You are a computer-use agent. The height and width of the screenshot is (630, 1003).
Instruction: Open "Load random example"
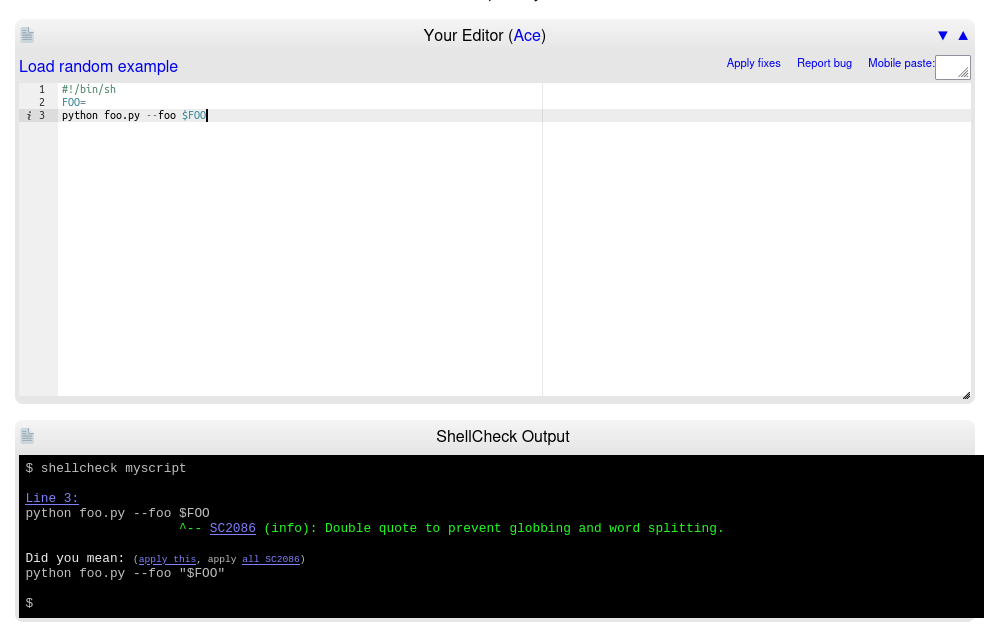[x=98, y=66]
